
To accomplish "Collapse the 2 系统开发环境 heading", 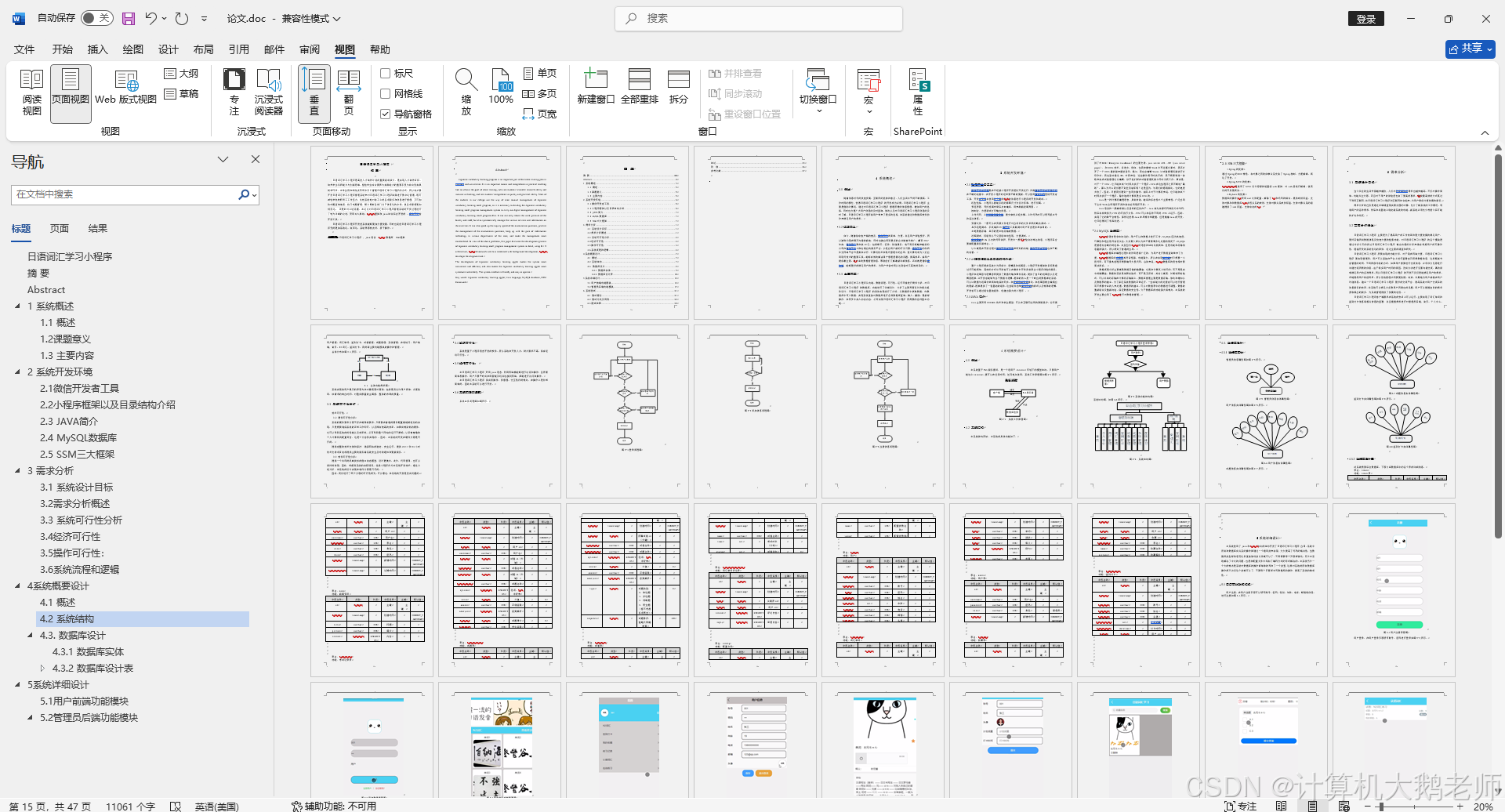I will pos(17,372).
